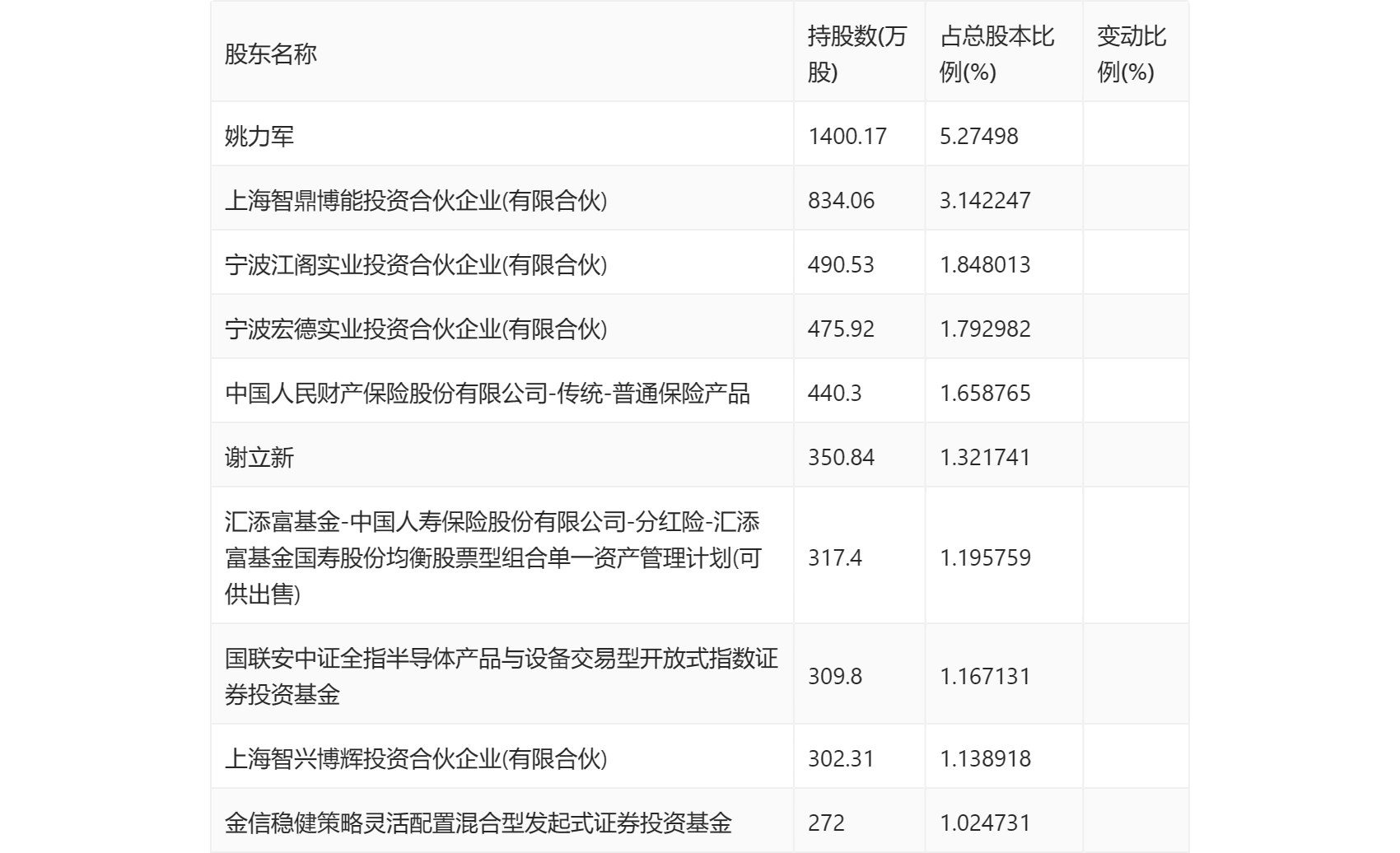
Task: Select the percentage 1.167131
Action: coord(985,676)
